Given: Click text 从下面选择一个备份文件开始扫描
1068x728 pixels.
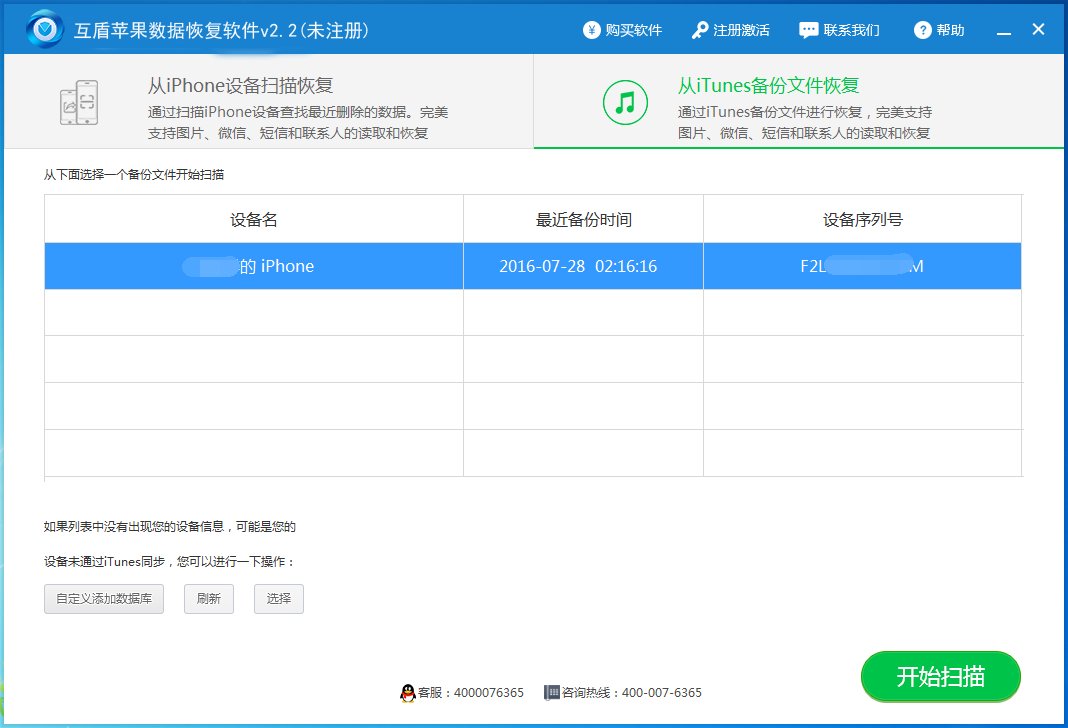Looking at the screenshot, I should click(x=134, y=174).
